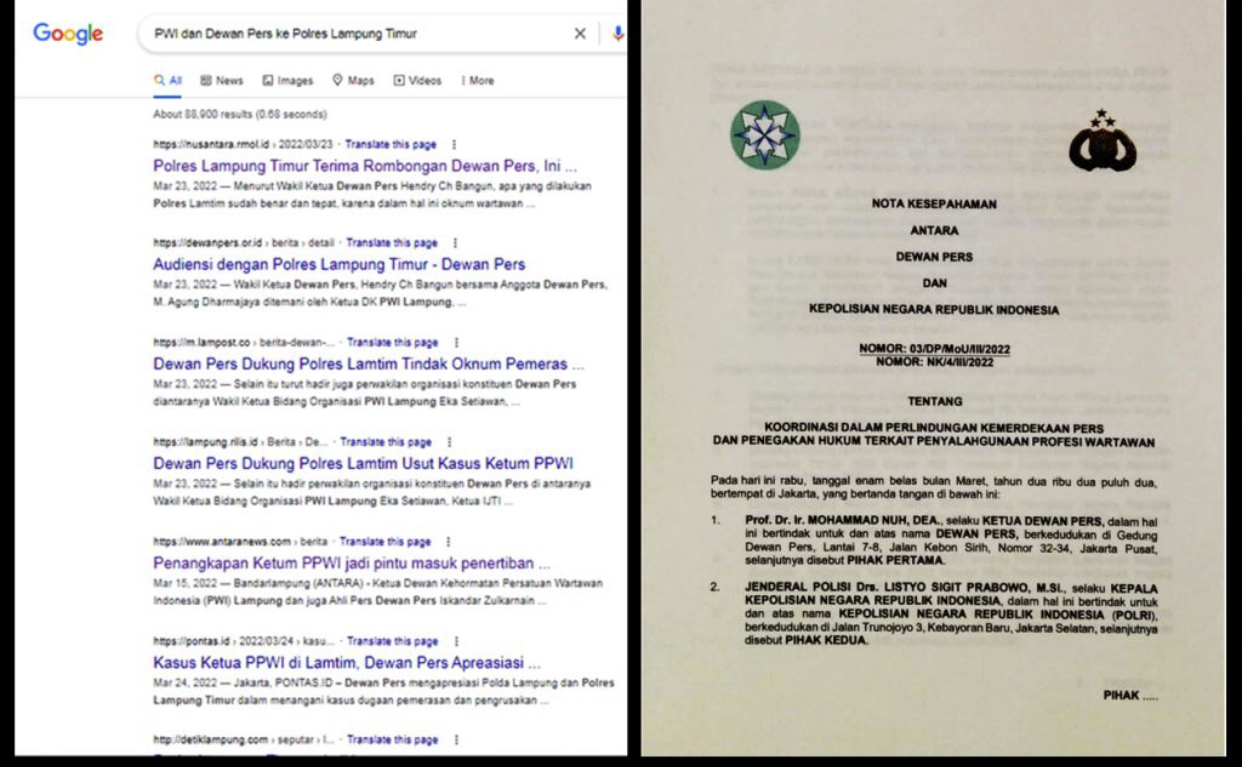Switch to the Images tab
The width and height of the screenshot is (1242, 777).
pyautogui.click(x=288, y=80)
